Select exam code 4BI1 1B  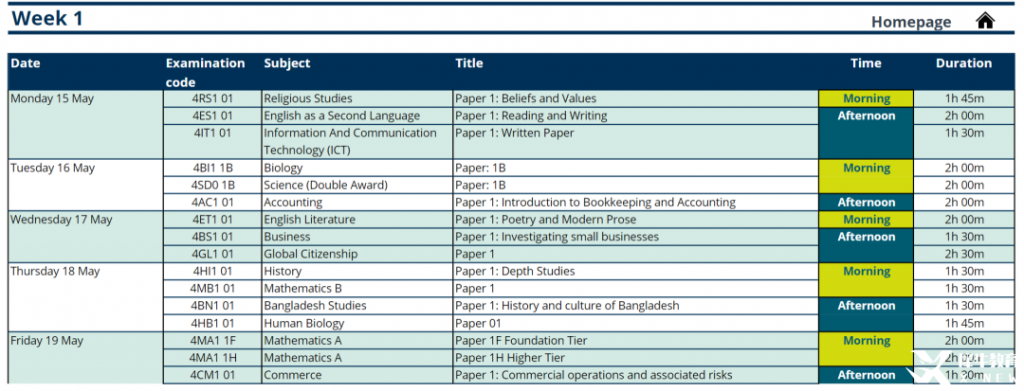coord(212,168)
